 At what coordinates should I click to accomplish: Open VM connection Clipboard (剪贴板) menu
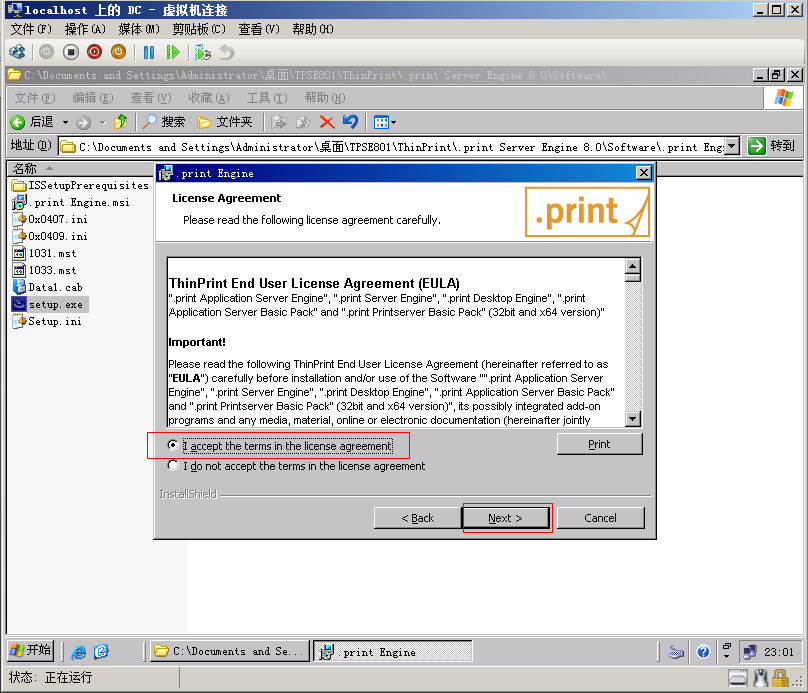[199, 29]
